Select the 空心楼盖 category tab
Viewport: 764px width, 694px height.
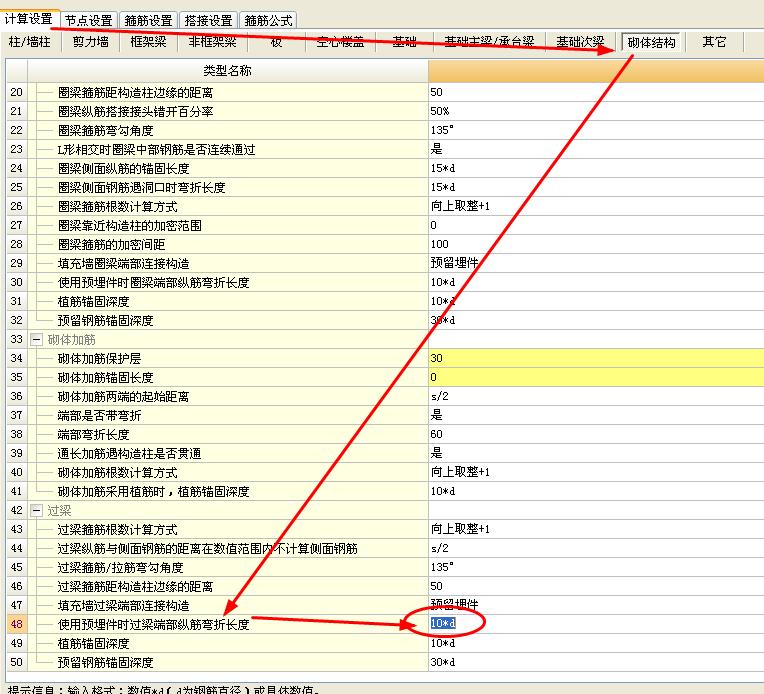click(x=340, y=42)
